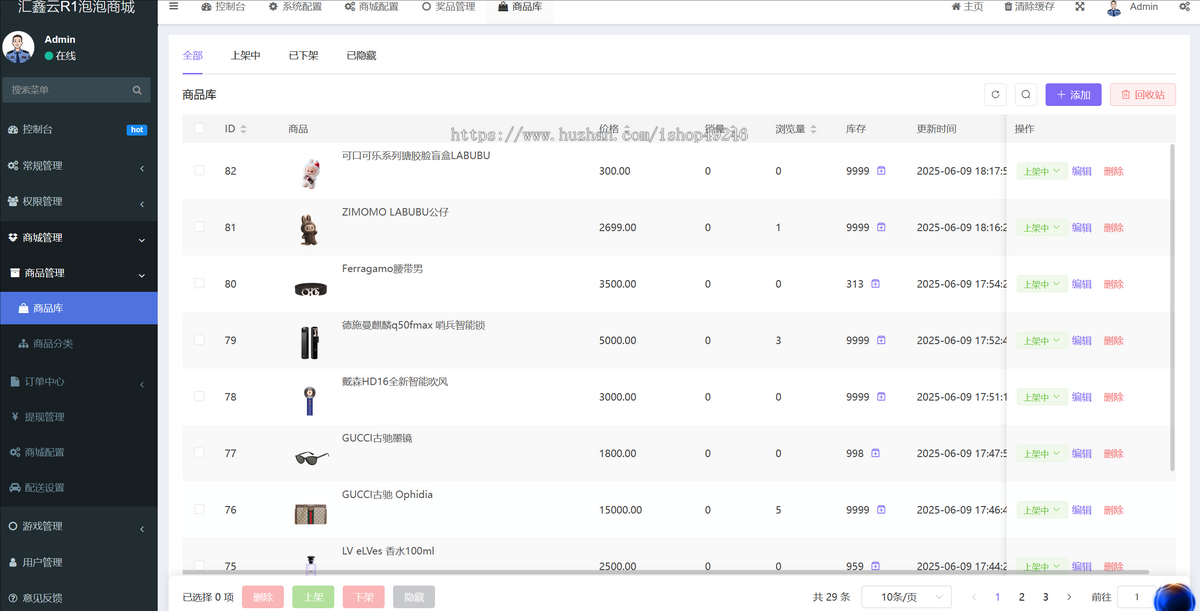Click the sidebar Admin profile picture
The image size is (1200, 611).
pos(18,47)
